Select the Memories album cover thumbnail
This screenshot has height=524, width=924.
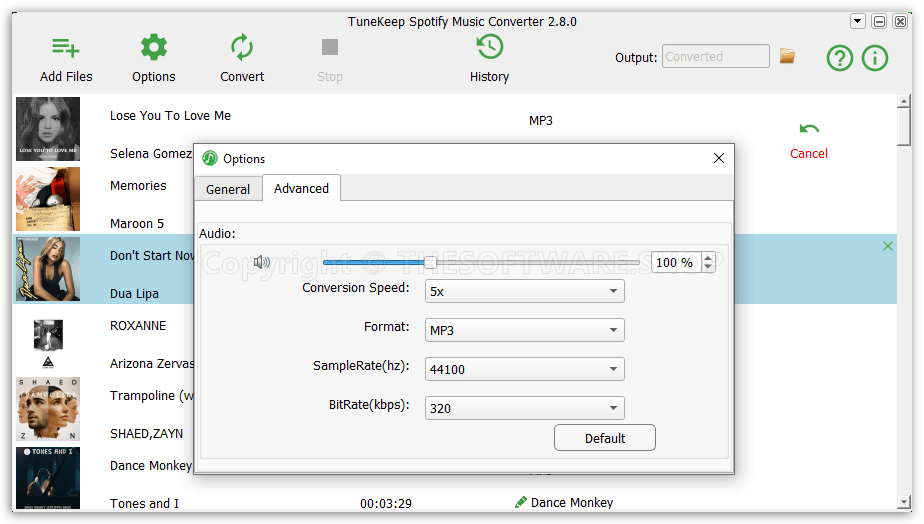48,199
